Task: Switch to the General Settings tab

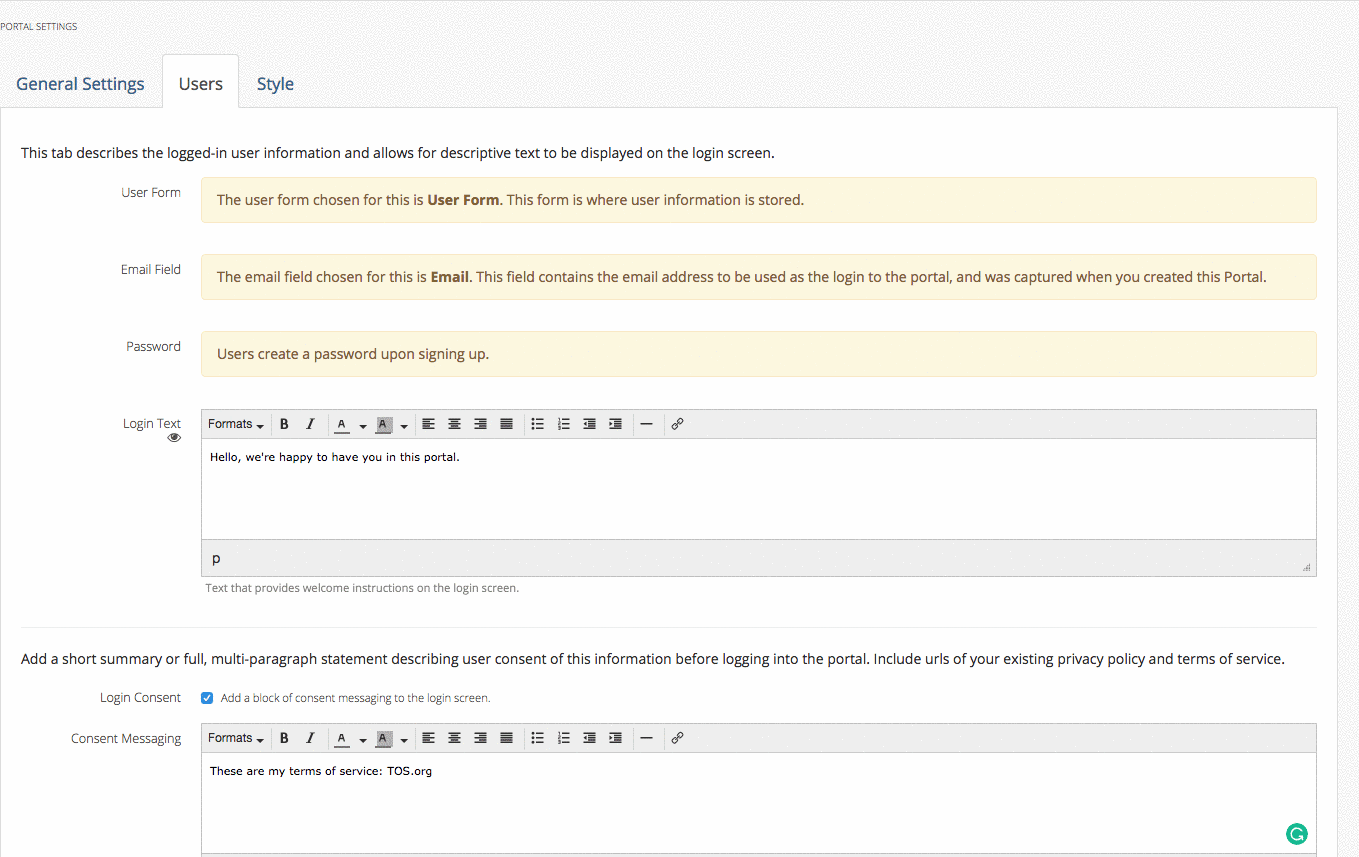Action: pos(80,84)
